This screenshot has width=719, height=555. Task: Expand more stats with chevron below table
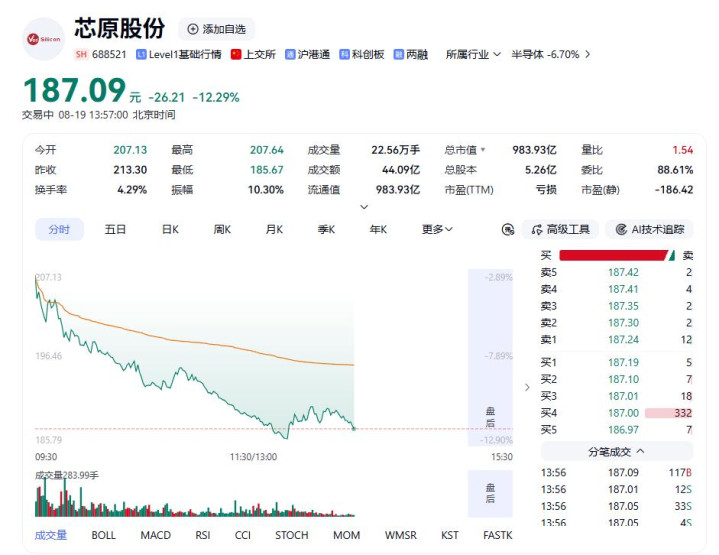pyautogui.click(x=364, y=207)
